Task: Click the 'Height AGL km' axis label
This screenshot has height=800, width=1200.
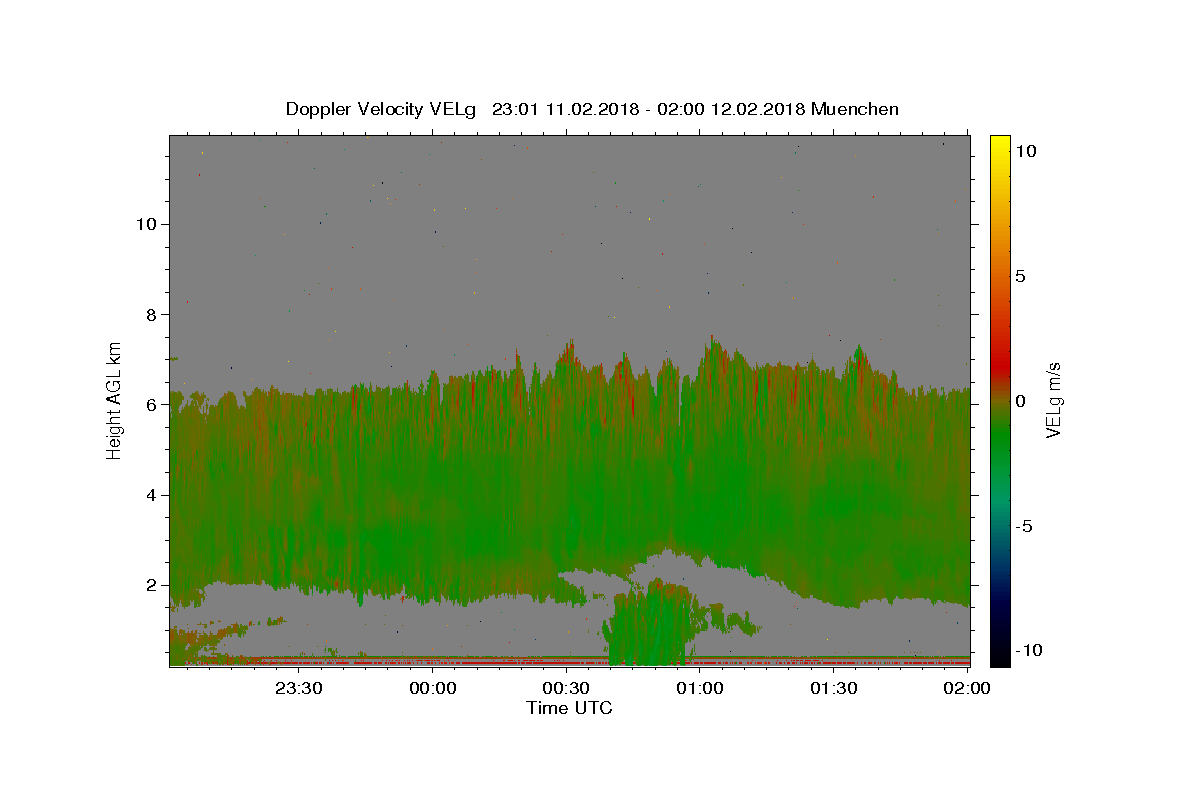Action: coord(115,399)
